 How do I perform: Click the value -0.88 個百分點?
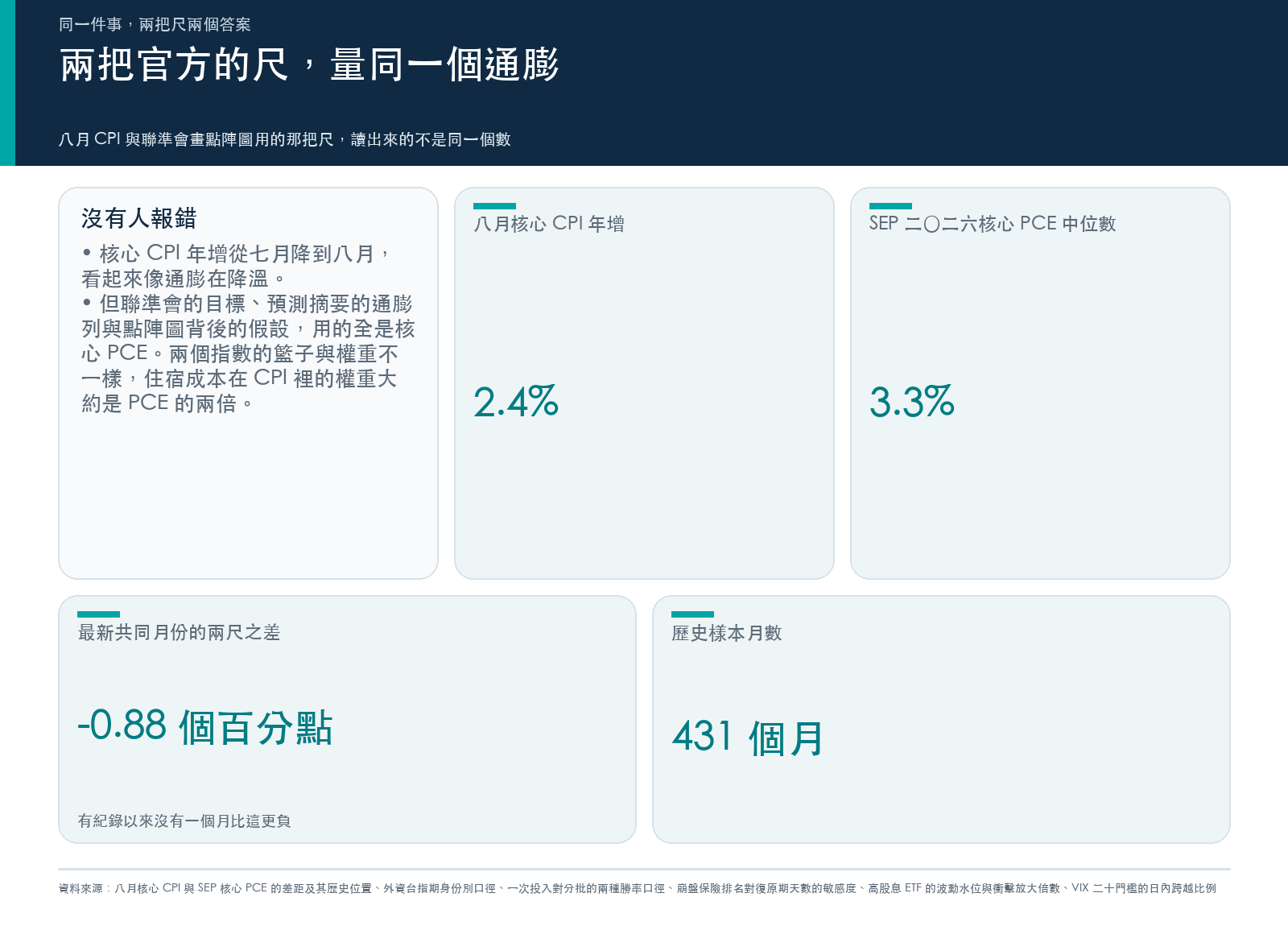204,726
